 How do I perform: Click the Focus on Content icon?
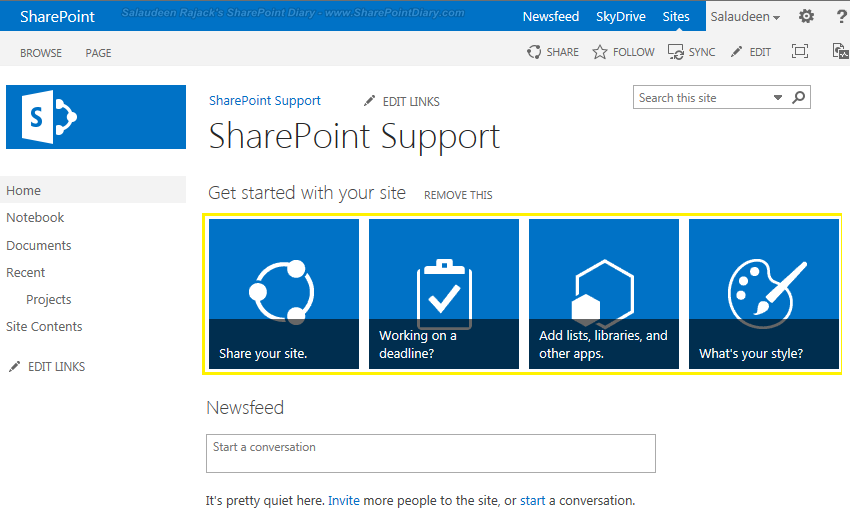click(800, 51)
